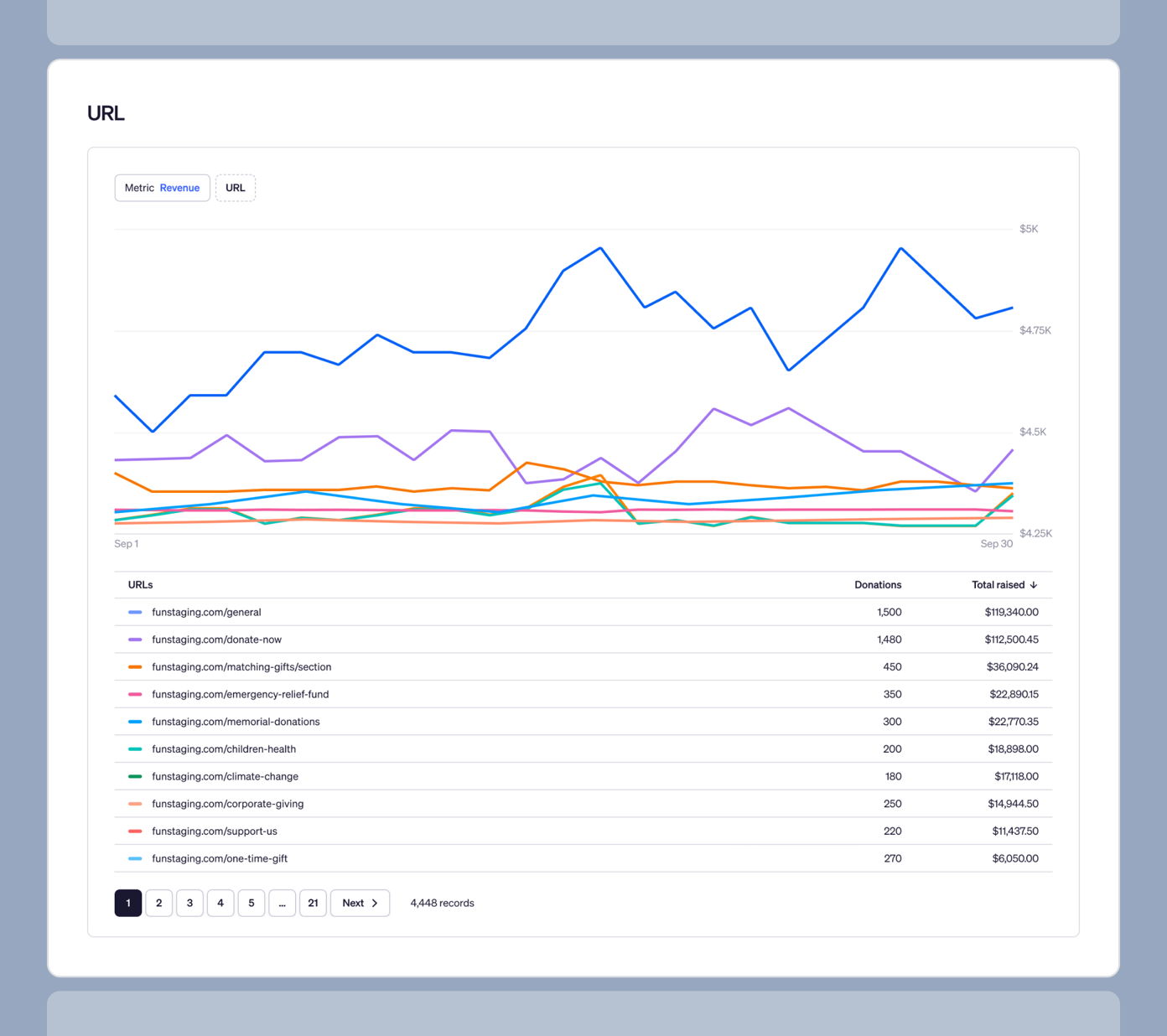Go to page 2 of records

[x=159, y=903]
